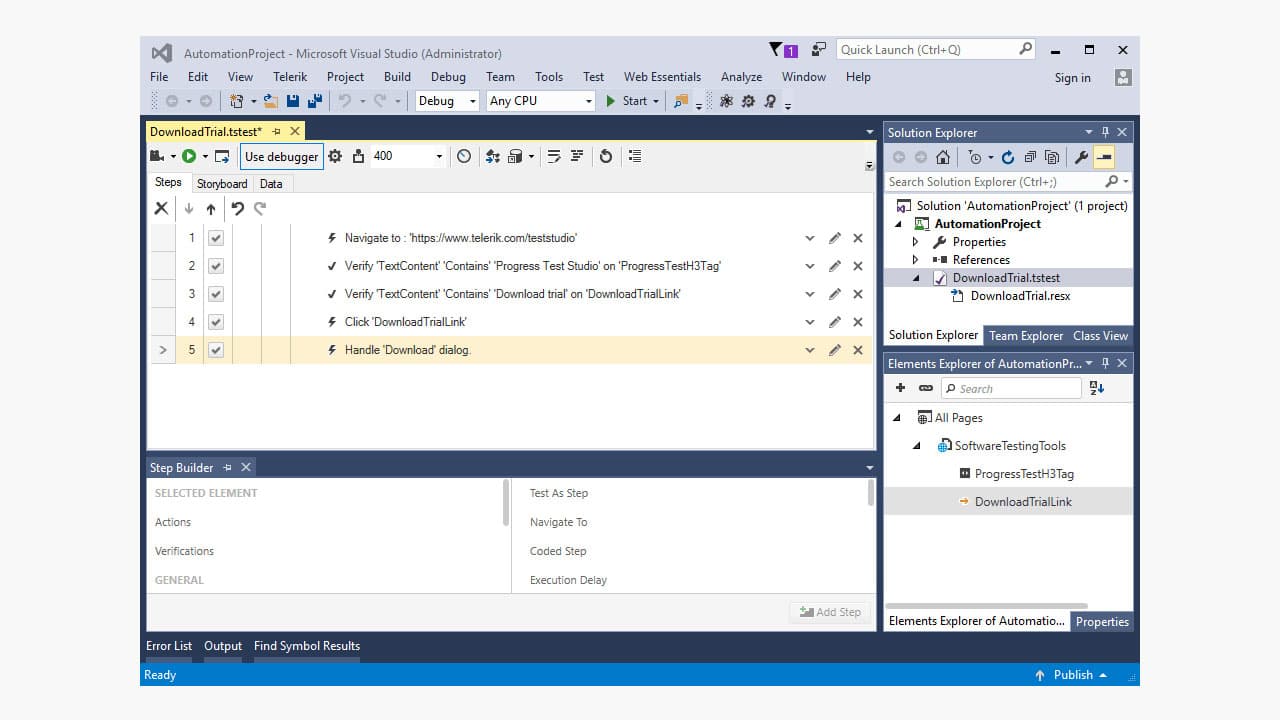Click the Add Step button
Screen dimensions: 1280x720
(830, 611)
